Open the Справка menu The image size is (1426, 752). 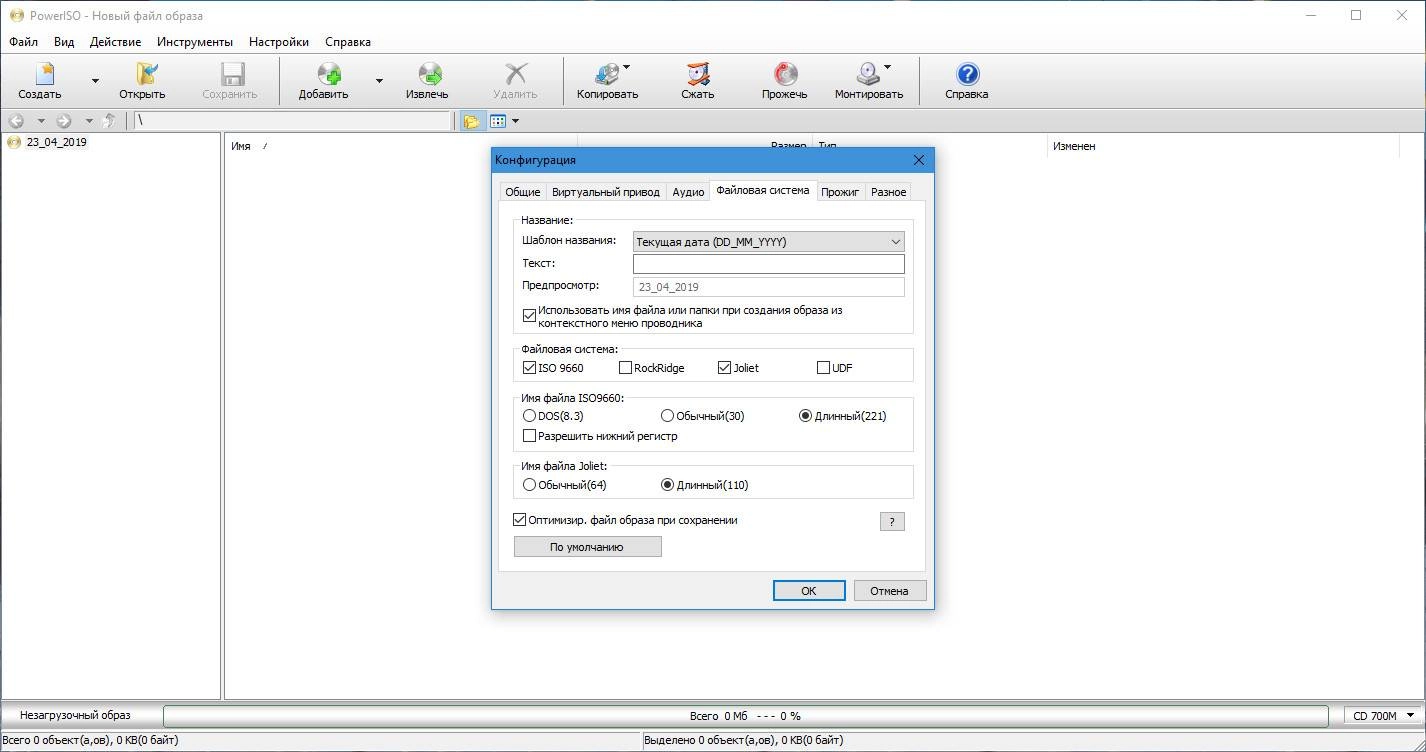(348, 42)
